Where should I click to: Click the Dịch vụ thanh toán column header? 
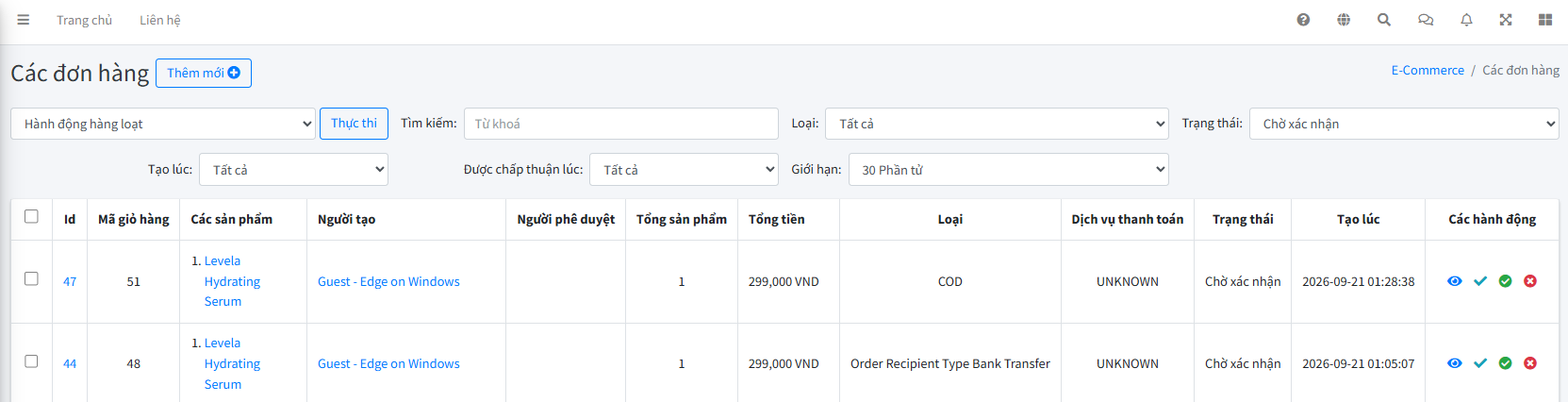(x=1128, y=219)
